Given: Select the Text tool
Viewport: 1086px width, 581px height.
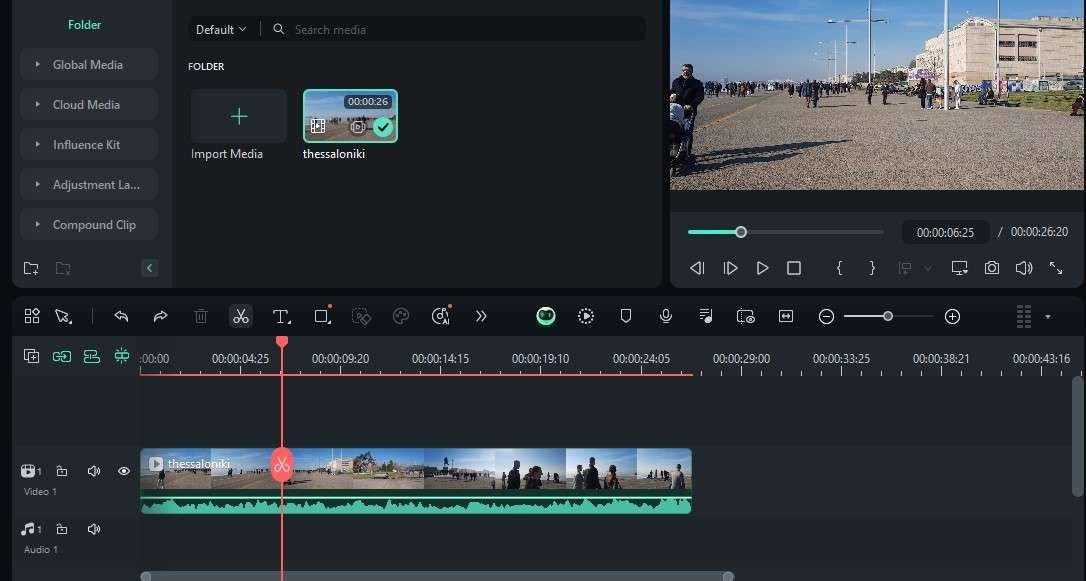Looking at the screenshot, I should pyautogui.click(x=281, y=316).
